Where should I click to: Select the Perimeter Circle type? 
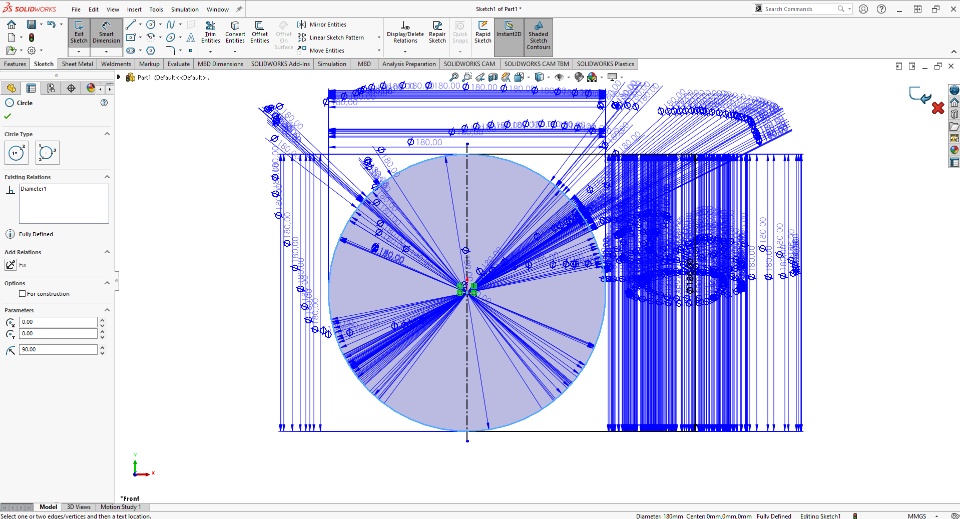click(x=47, y=152)
